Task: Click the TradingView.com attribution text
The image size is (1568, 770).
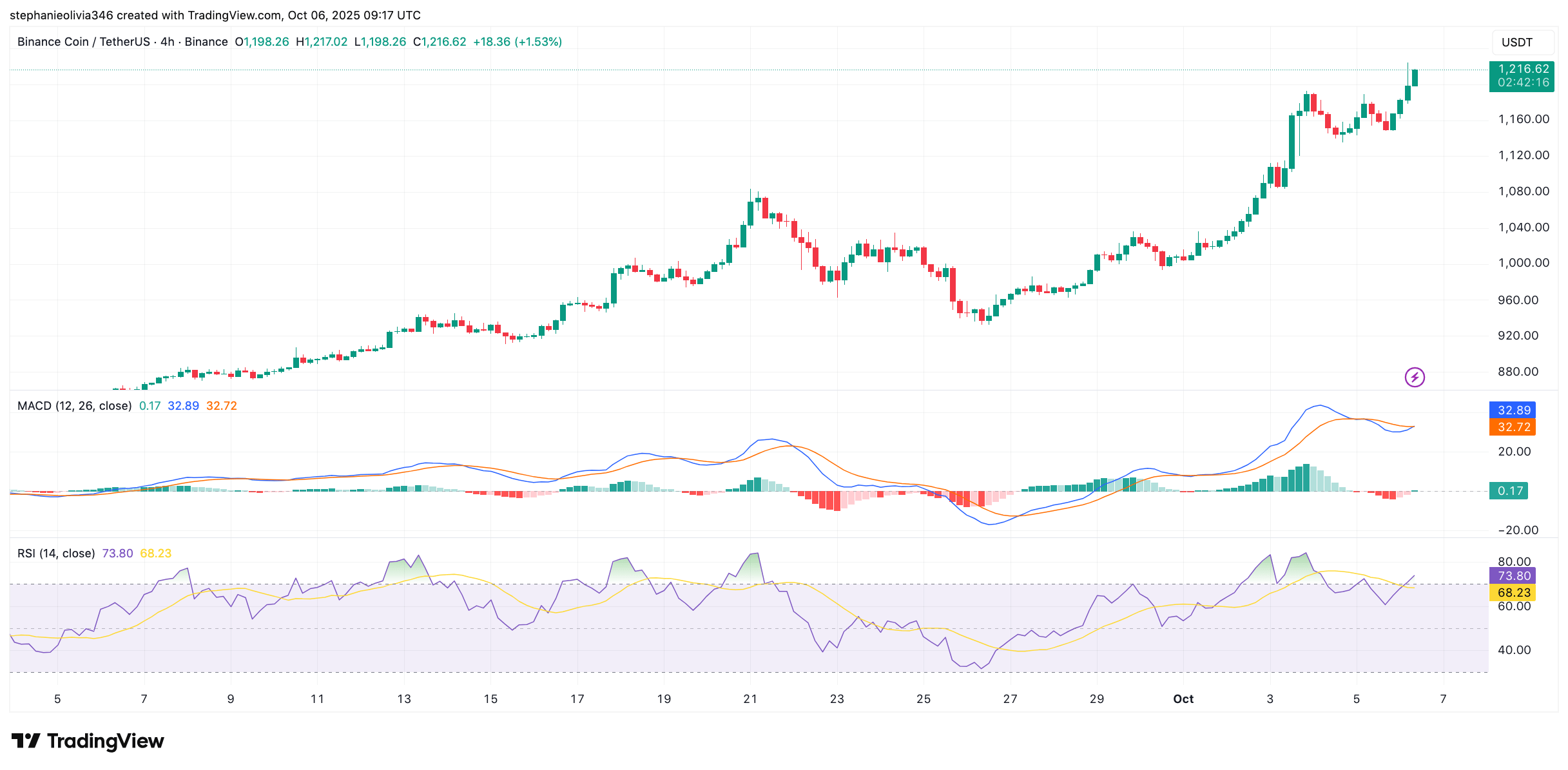Action: click(235, 15)
